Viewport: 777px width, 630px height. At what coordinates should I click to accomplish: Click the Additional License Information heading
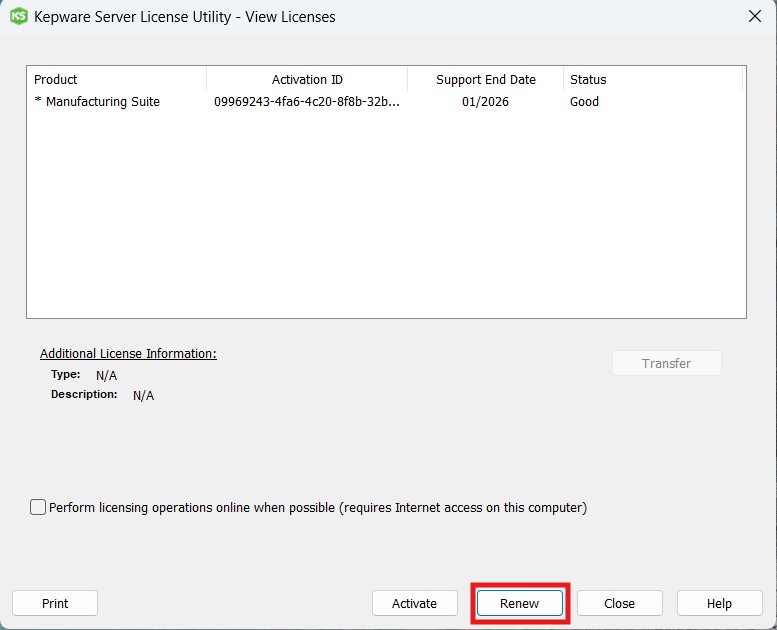(128, 354)
